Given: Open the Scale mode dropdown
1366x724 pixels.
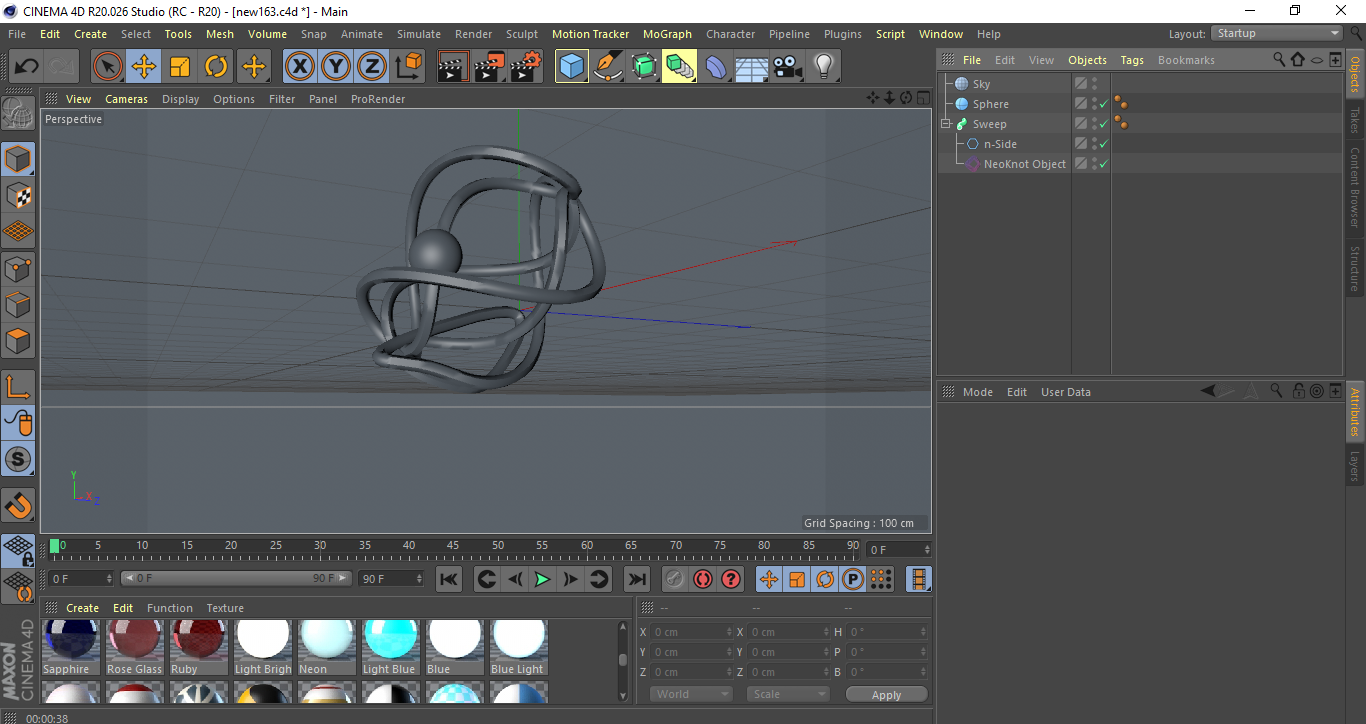Looking at the screenshot, I should pyautogui.click(x=788, y=694).
